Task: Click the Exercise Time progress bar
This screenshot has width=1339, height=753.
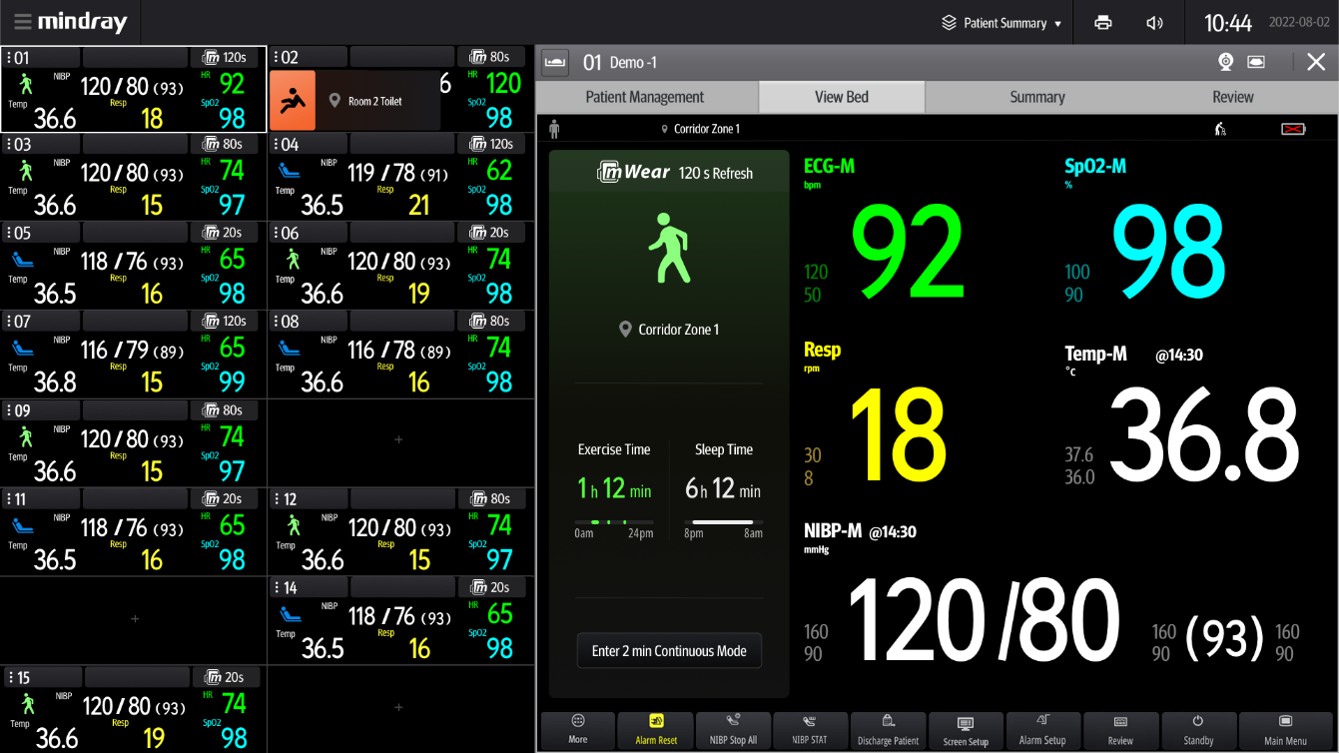Action: click(614, 522)
